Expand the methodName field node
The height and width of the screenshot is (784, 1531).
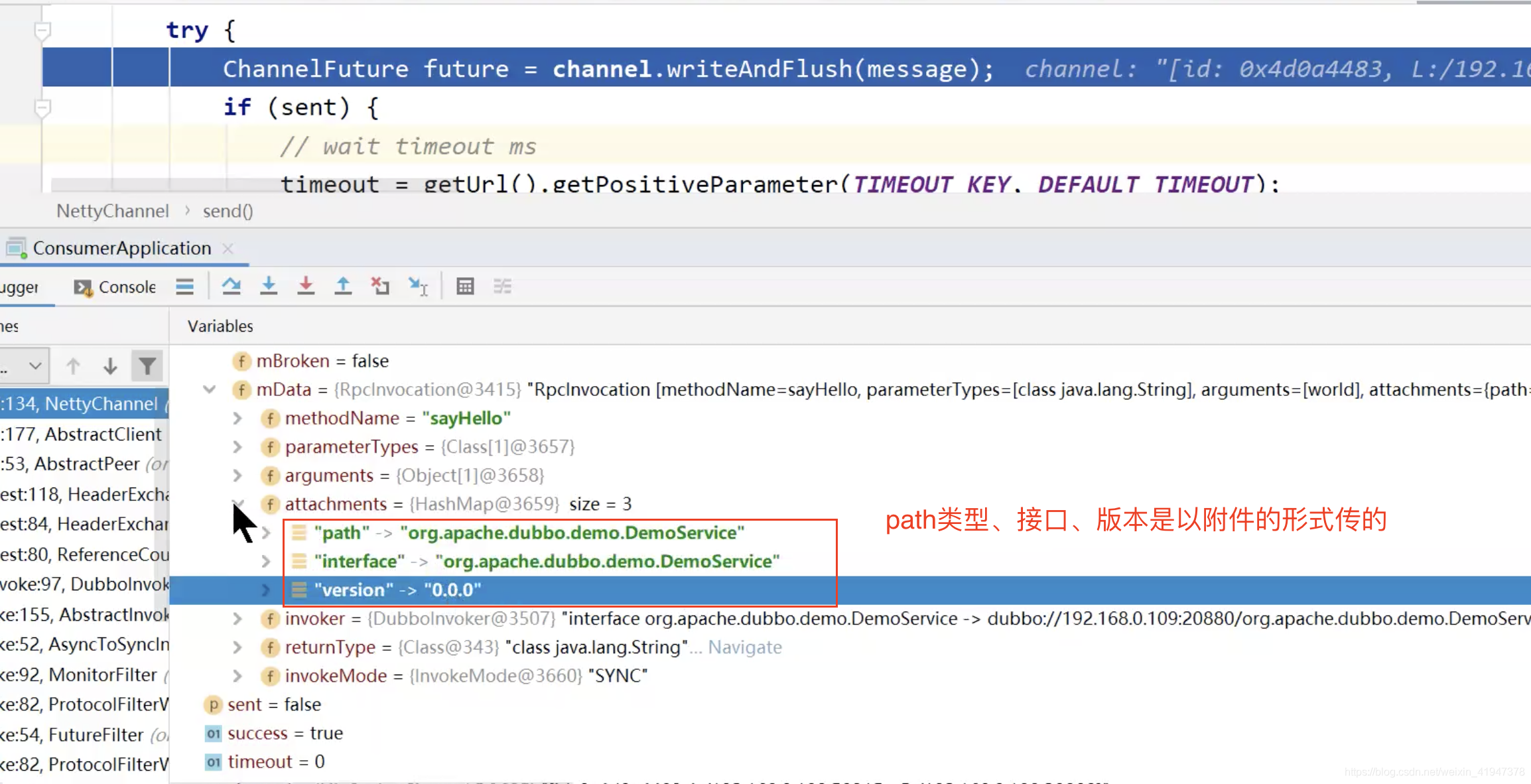[x=237, y=418]
